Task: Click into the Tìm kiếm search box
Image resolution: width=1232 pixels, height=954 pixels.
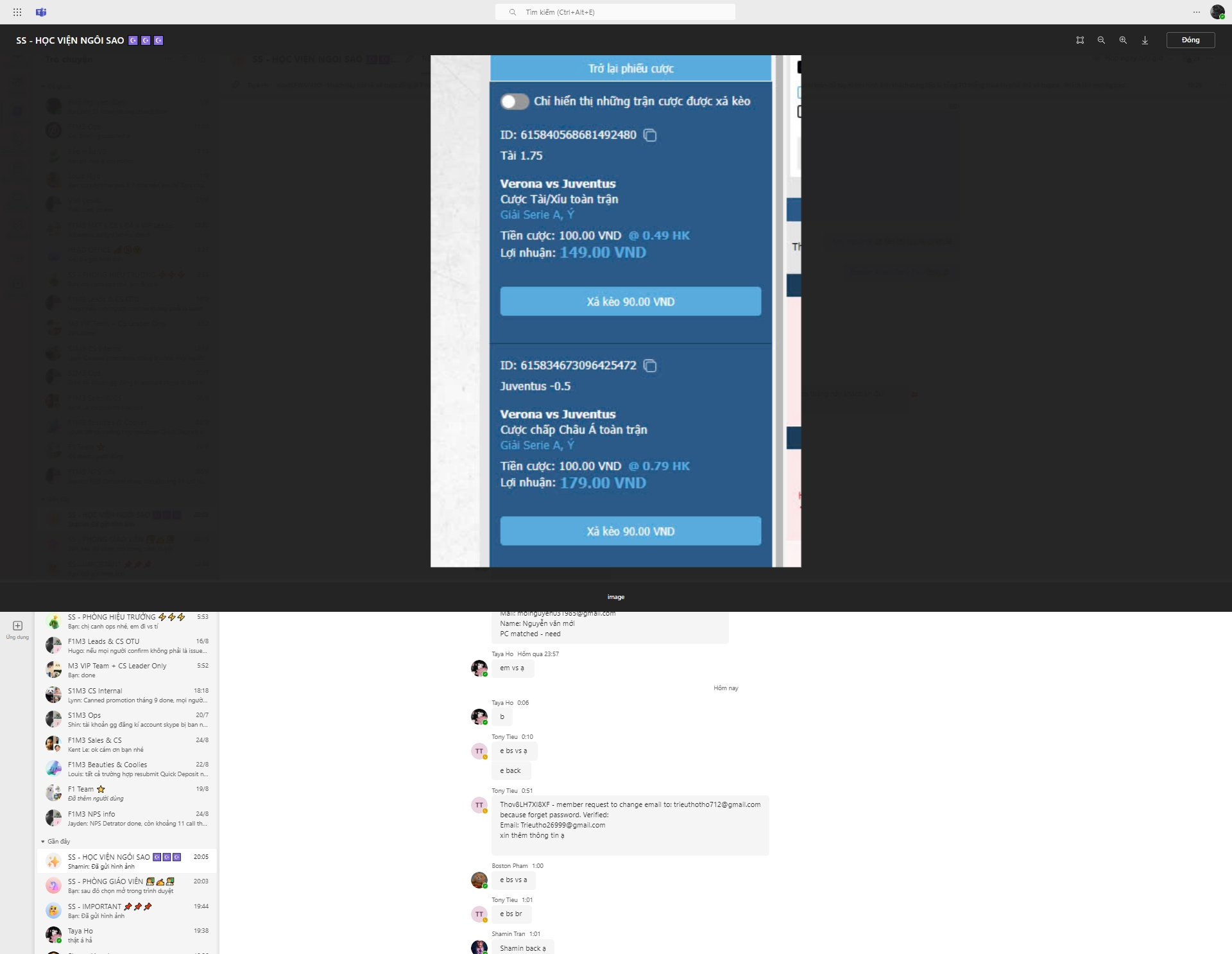Action: (615, 12)
